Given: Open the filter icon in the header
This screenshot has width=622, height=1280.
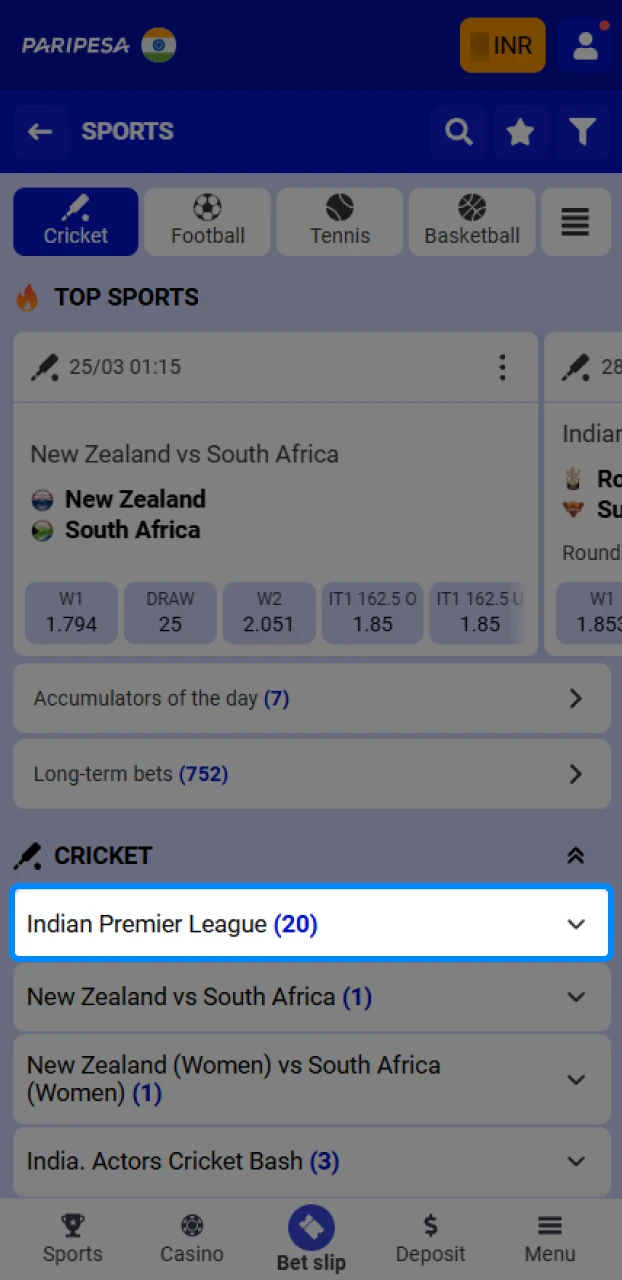Looking at the screenshot, I should coord(583,131).
